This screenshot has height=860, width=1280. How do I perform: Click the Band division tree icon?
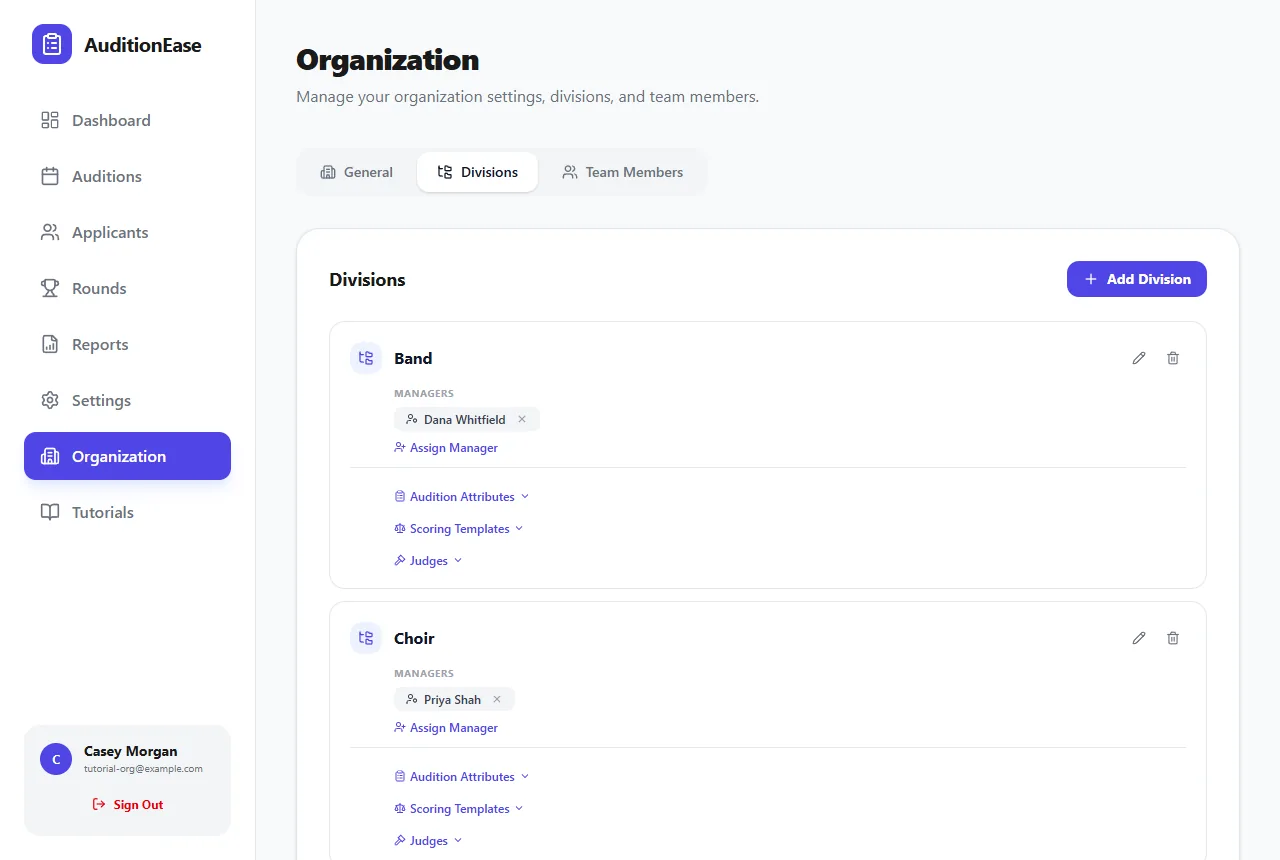366,358
